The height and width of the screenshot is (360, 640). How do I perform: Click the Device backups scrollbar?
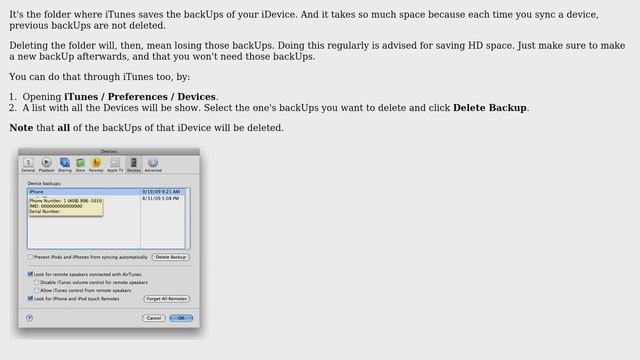pyautogui.click(x=187, y=218)
